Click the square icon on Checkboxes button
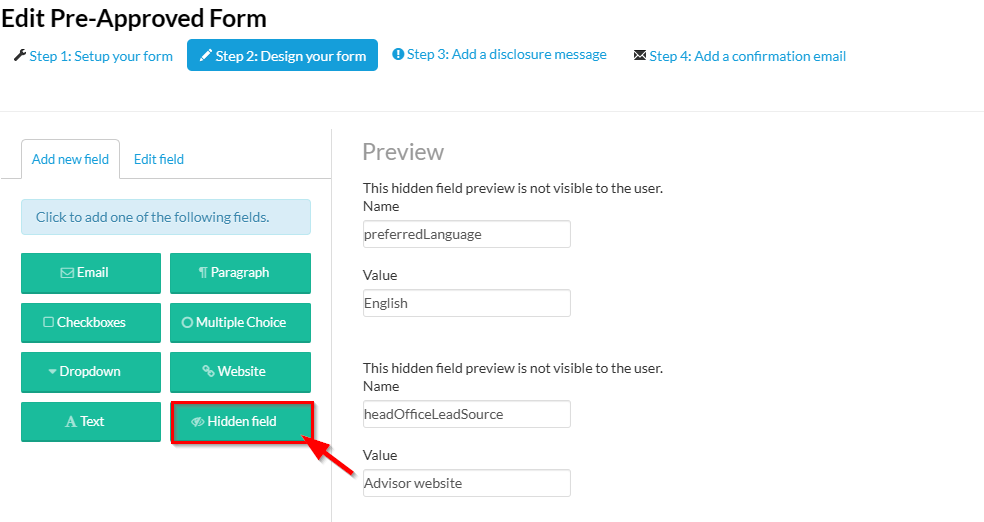 tap(48, 322)
